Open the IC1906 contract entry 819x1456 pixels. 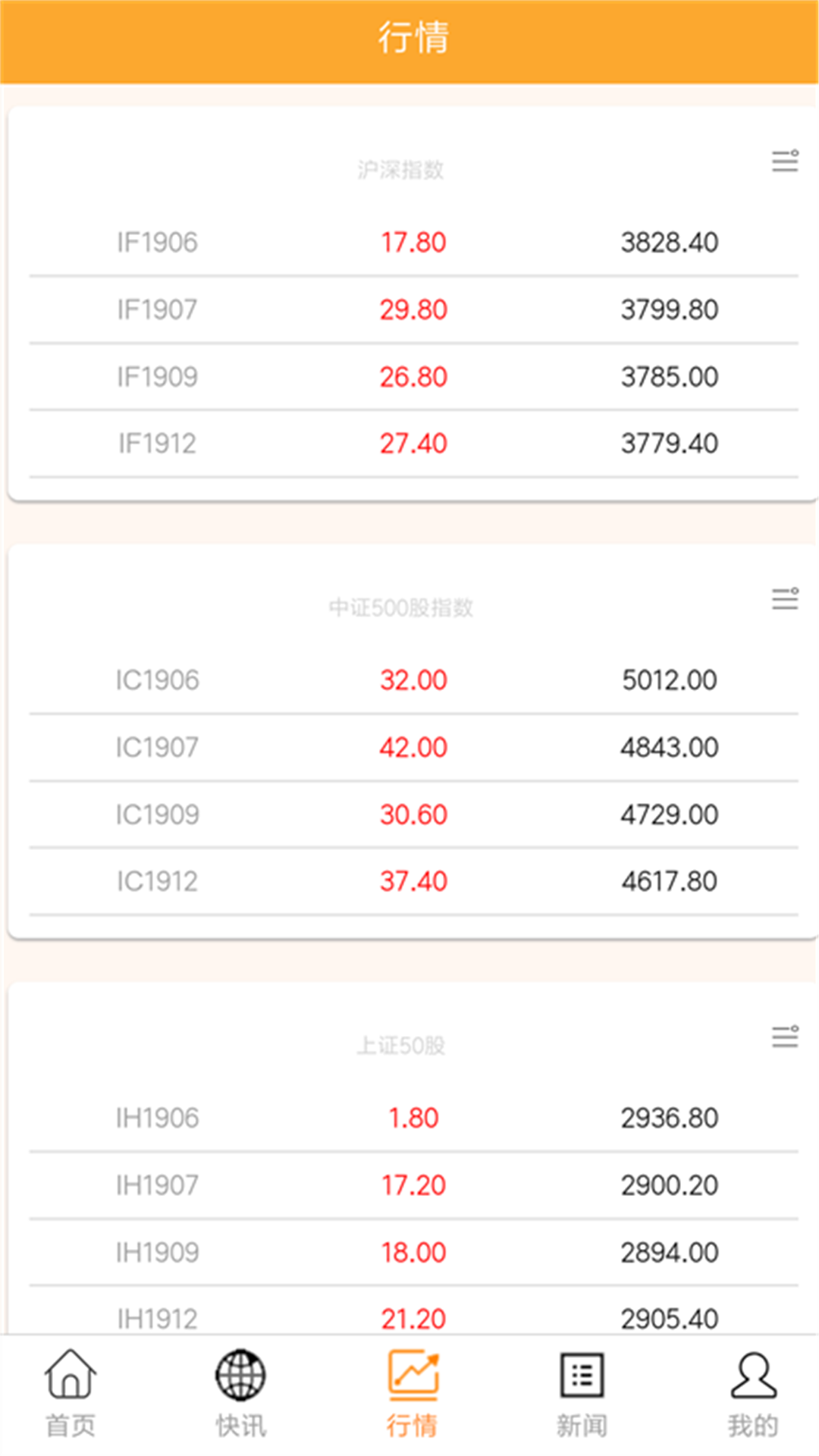click(x=157, y=680)
